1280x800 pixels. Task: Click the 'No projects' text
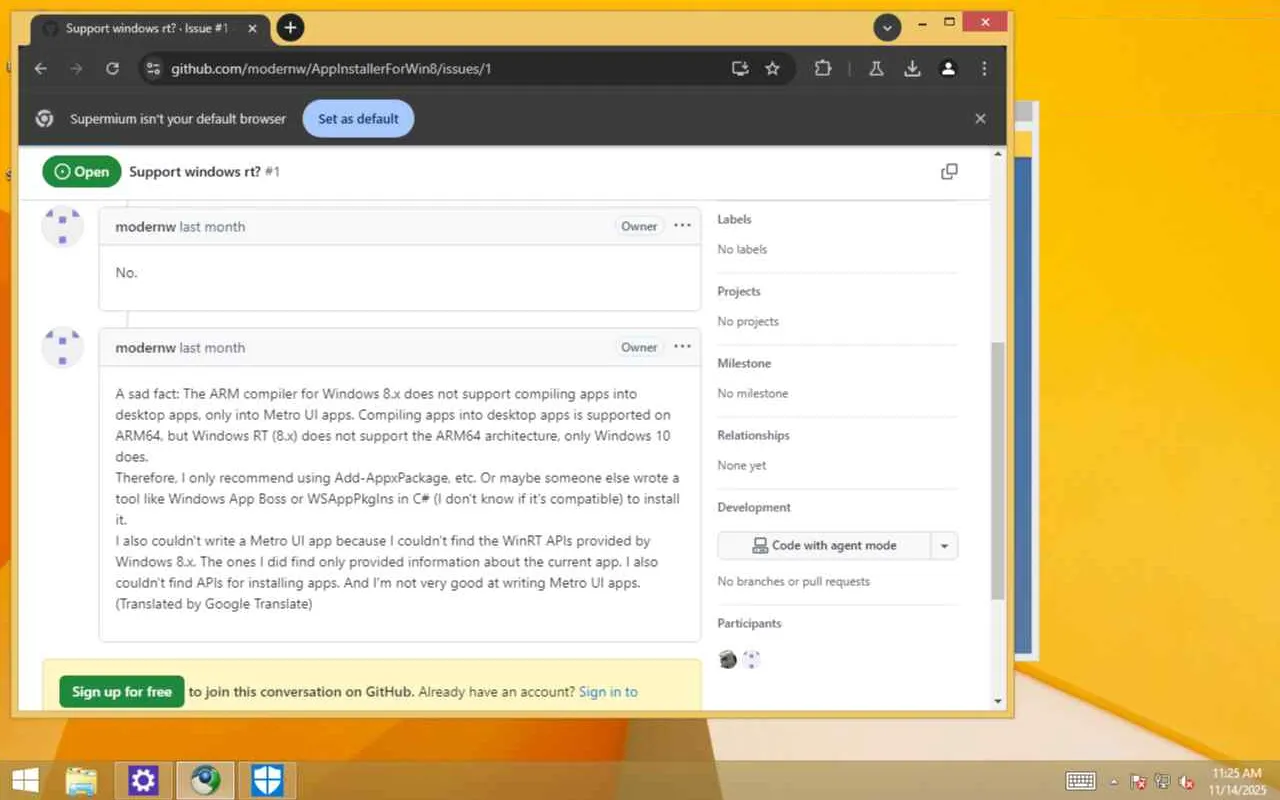pyautogui.click(x=748, y=321)
